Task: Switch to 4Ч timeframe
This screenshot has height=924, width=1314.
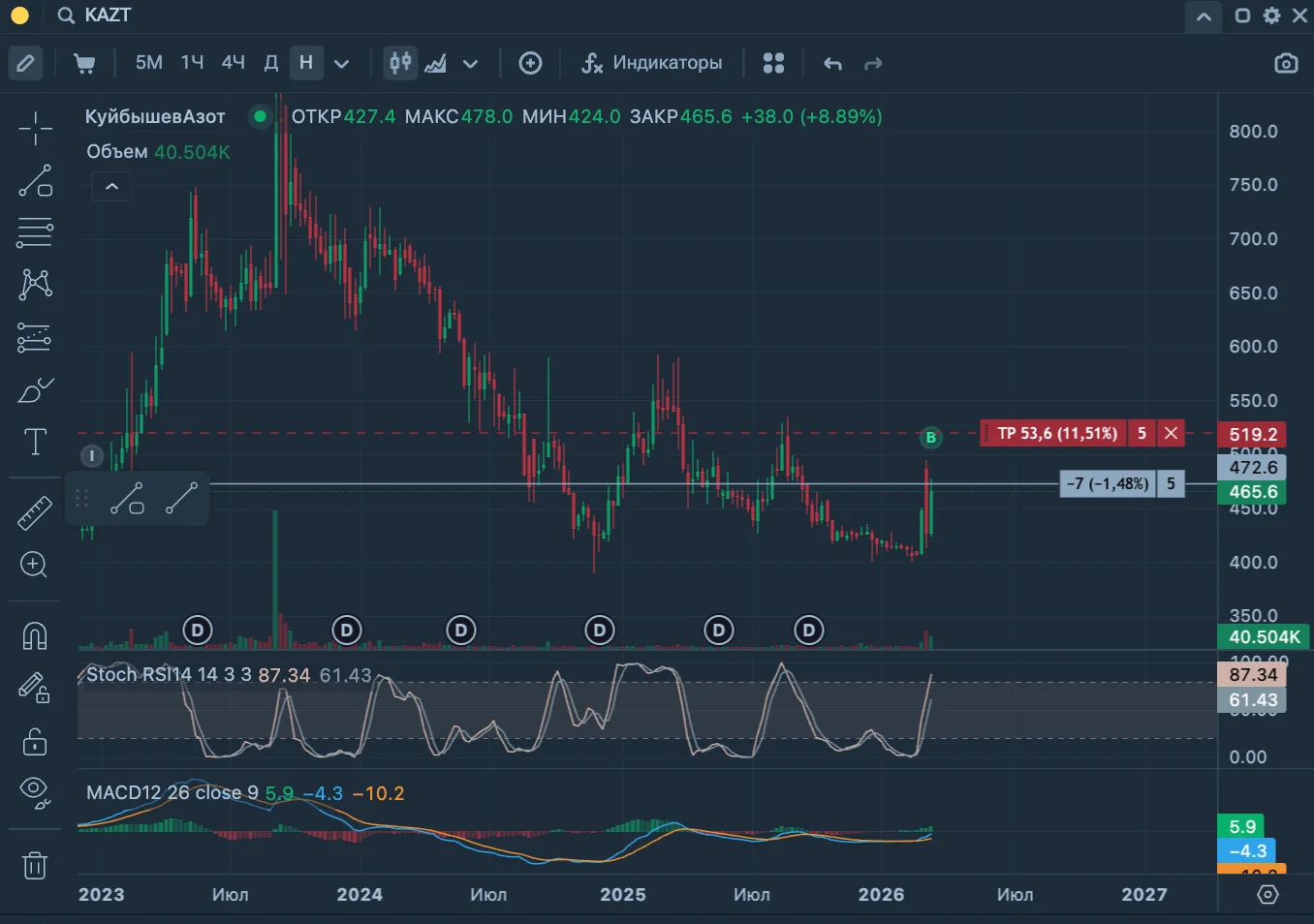Action: [233, 63]
